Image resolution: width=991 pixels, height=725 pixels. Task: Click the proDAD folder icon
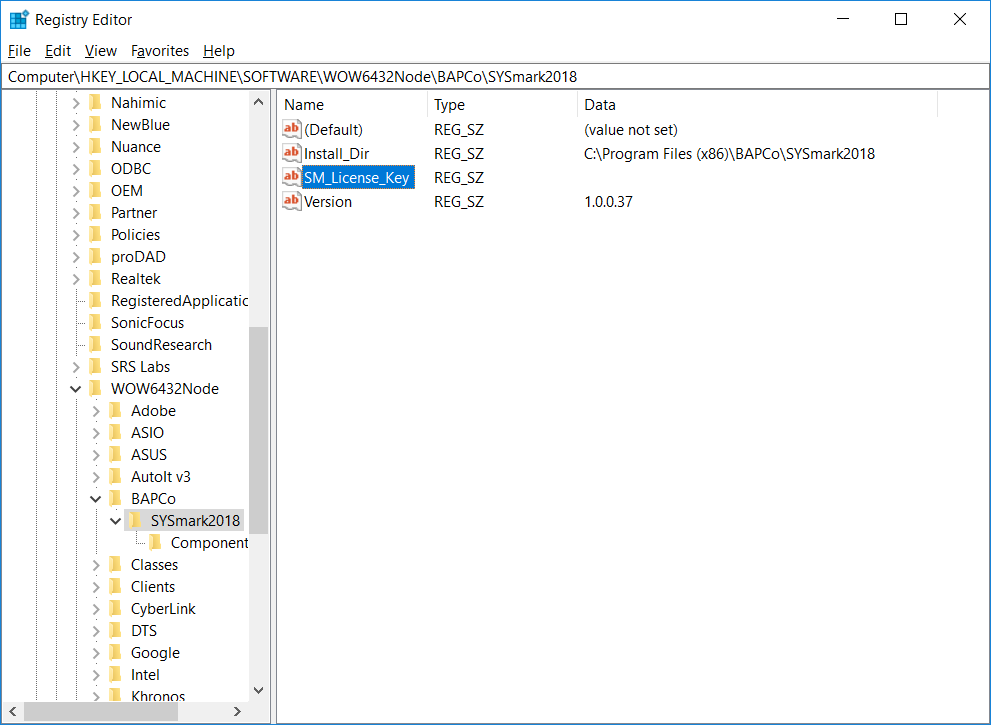point(95,257)
